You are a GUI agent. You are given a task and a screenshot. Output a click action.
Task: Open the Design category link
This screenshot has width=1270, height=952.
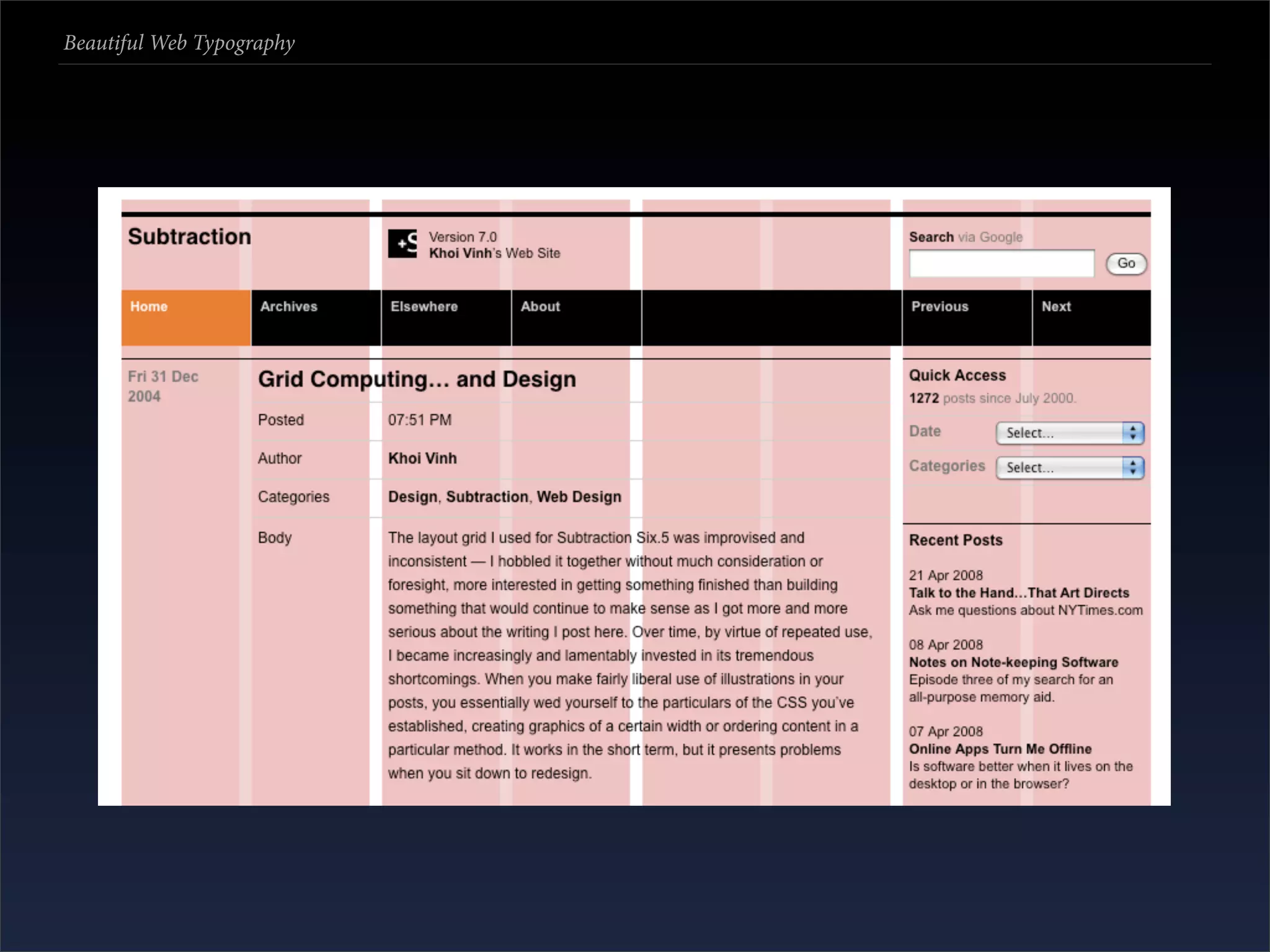click(412, 497)
